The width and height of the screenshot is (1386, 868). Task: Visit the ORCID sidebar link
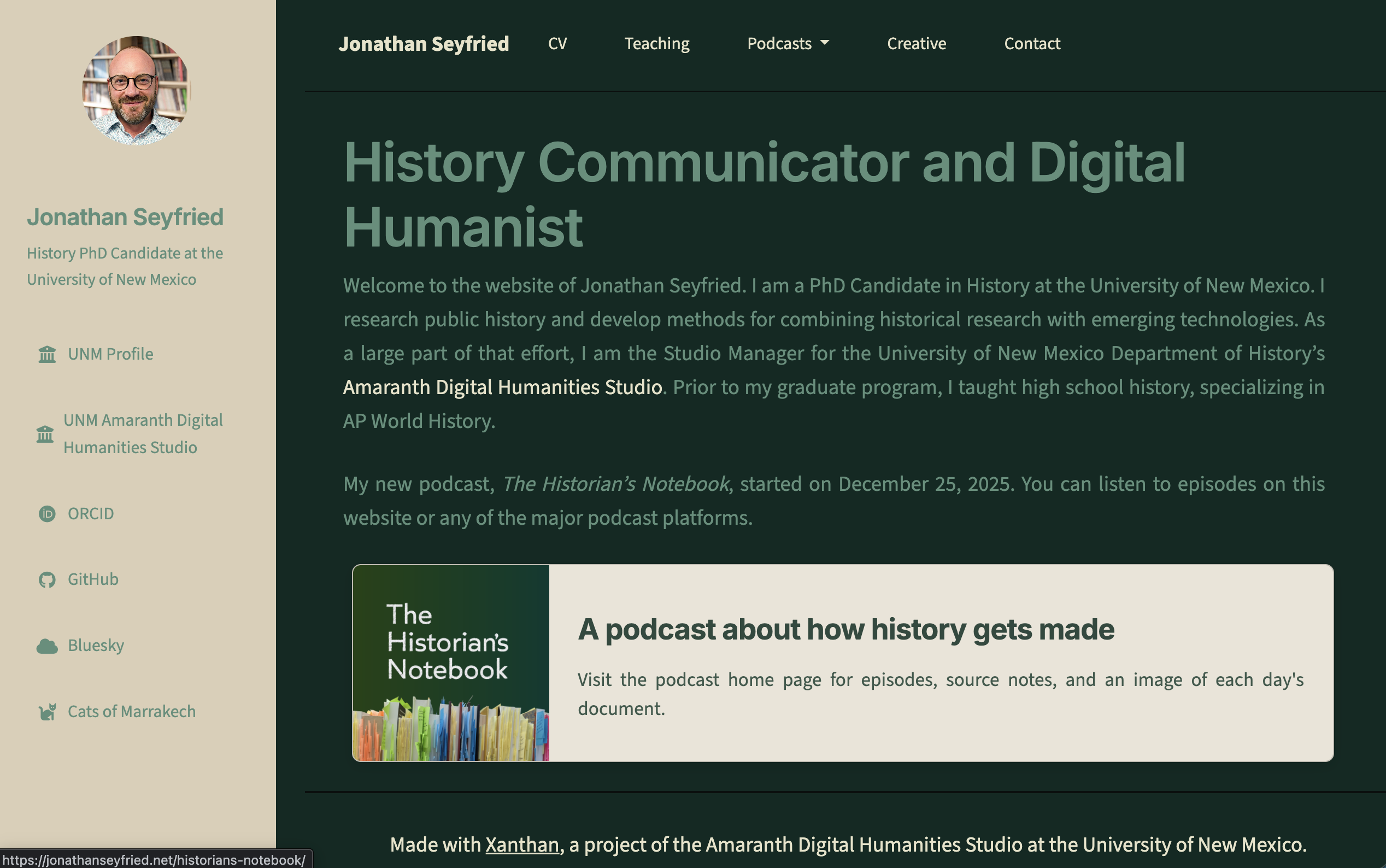click(91, 514)
